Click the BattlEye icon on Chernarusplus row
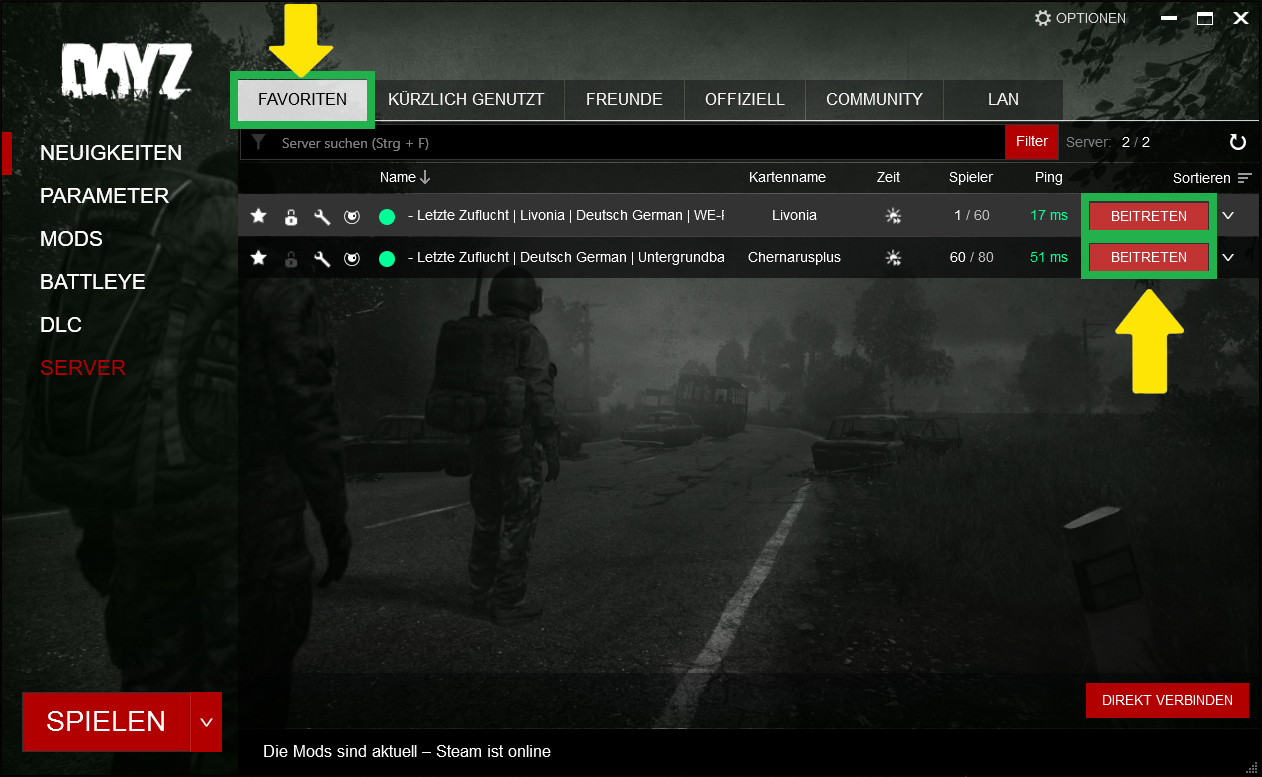The image size is (1262, 777). tap(352, 258)
